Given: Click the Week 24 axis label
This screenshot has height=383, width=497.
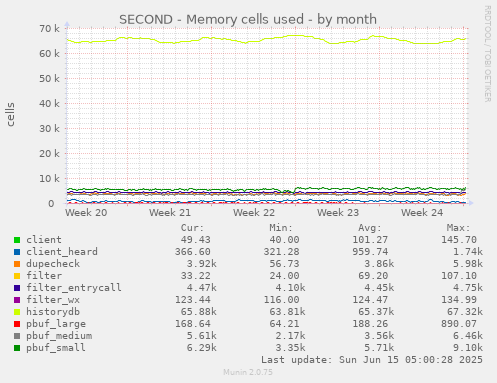Looking at the screenshot, I should [x=422, y=213].
